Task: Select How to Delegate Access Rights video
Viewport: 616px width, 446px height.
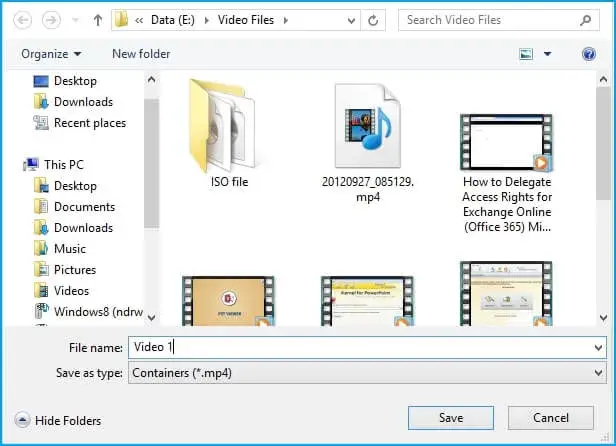Action: click(x=507, y=173)
